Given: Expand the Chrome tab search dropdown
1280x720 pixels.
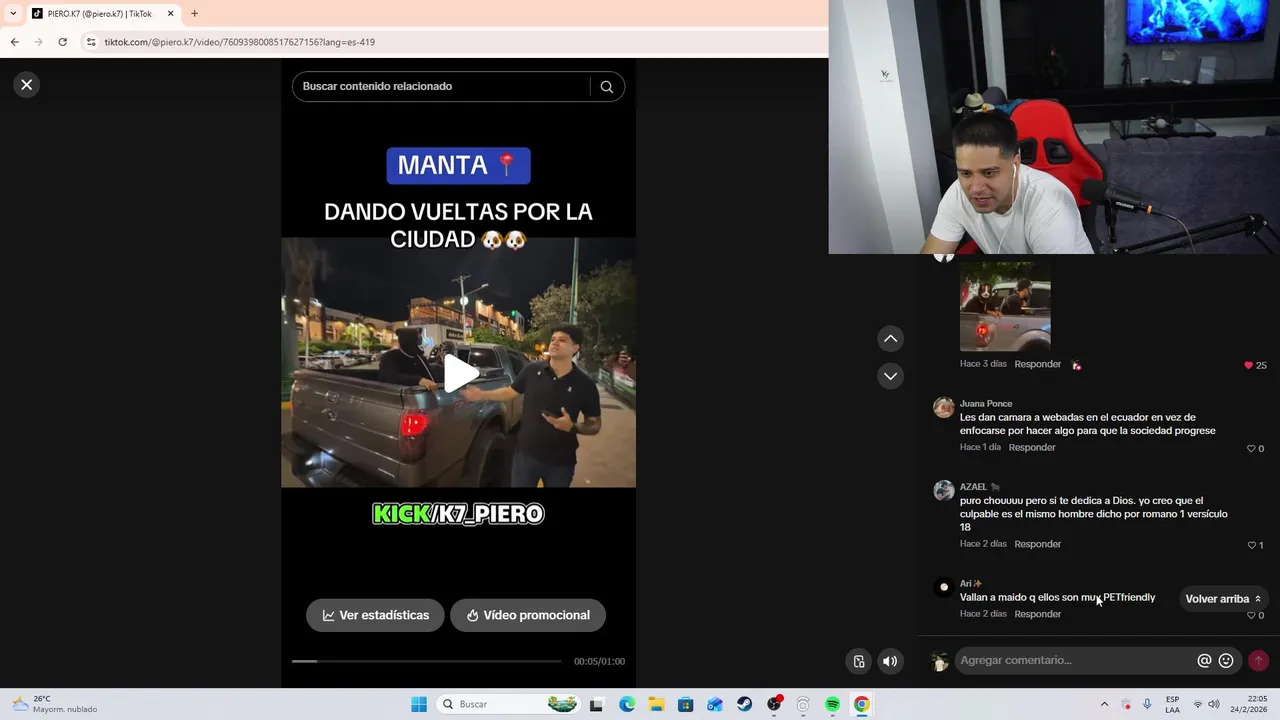Looking at the screenshot, I should pyautogui.click(x=13, y=14).
